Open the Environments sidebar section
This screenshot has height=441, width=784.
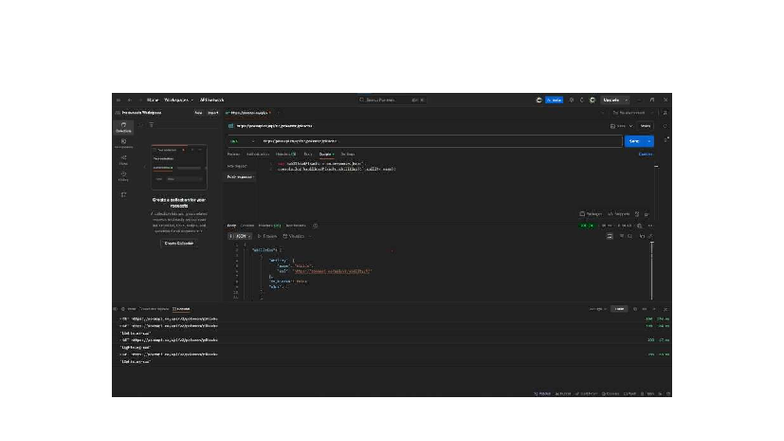point(124,144)
